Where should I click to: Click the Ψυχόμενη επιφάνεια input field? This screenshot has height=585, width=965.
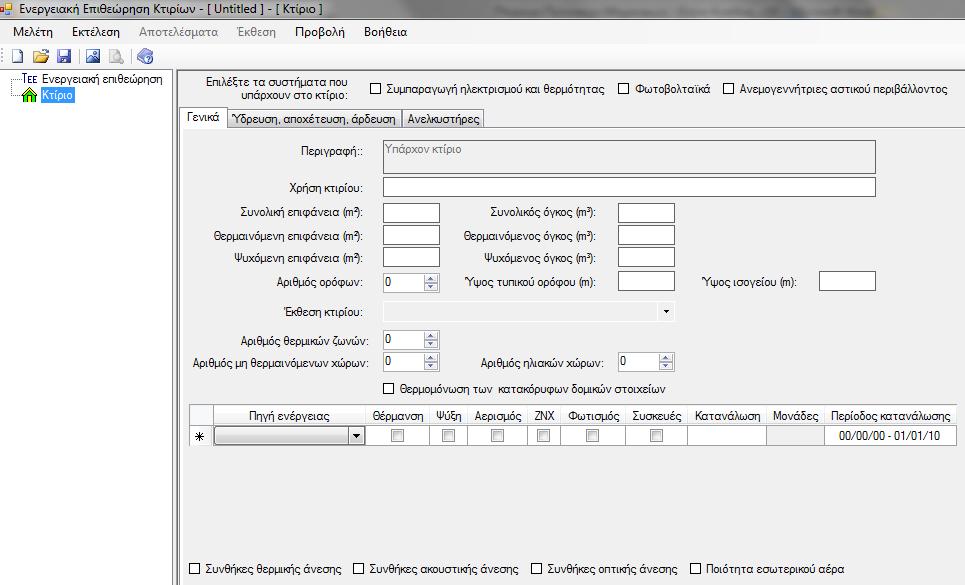(x=411, y=257)
